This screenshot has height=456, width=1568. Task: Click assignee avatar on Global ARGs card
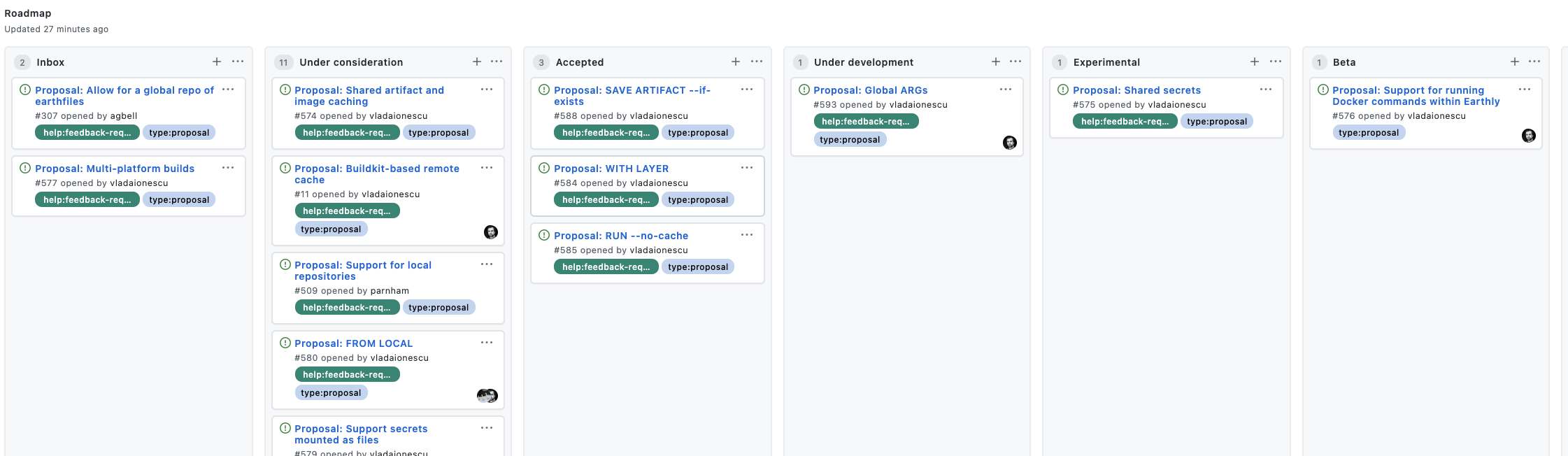(1009, 143)
